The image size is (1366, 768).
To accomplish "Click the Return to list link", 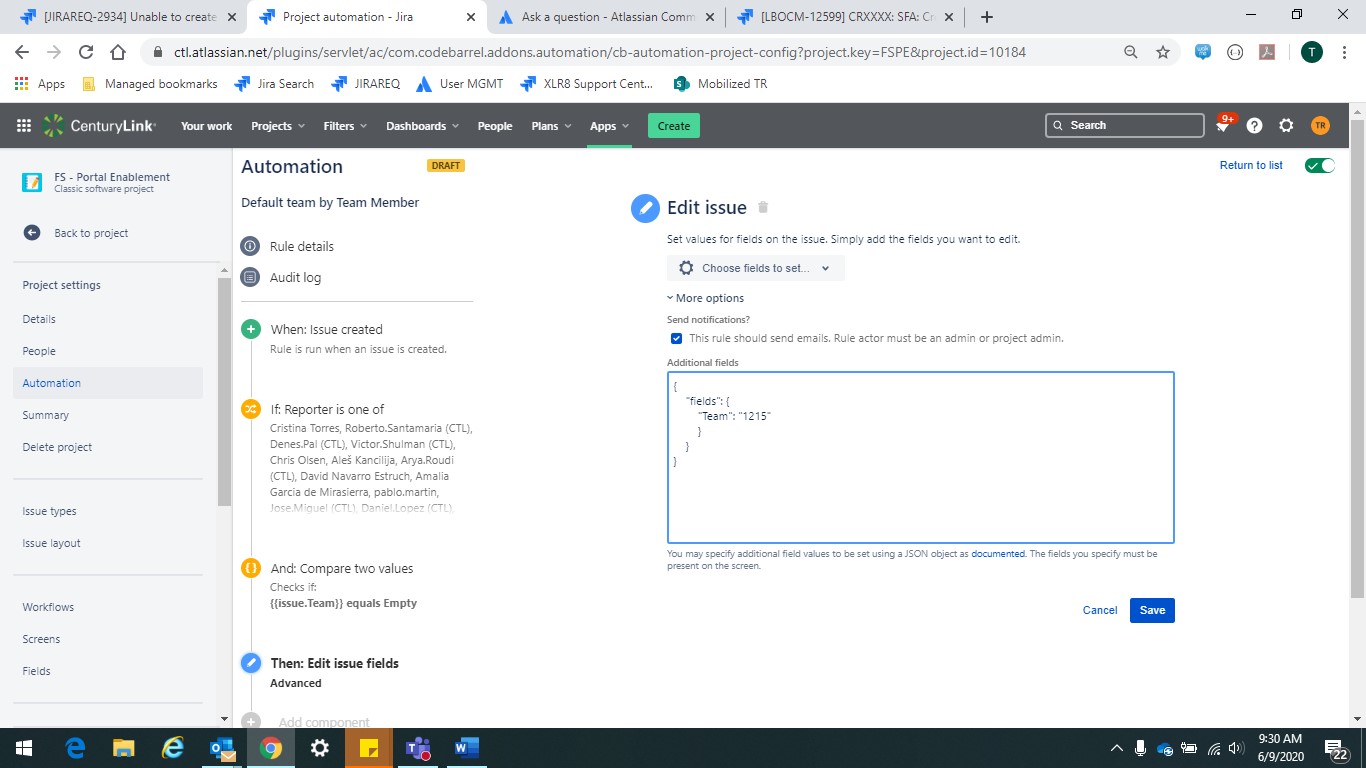I will 1251,166.
